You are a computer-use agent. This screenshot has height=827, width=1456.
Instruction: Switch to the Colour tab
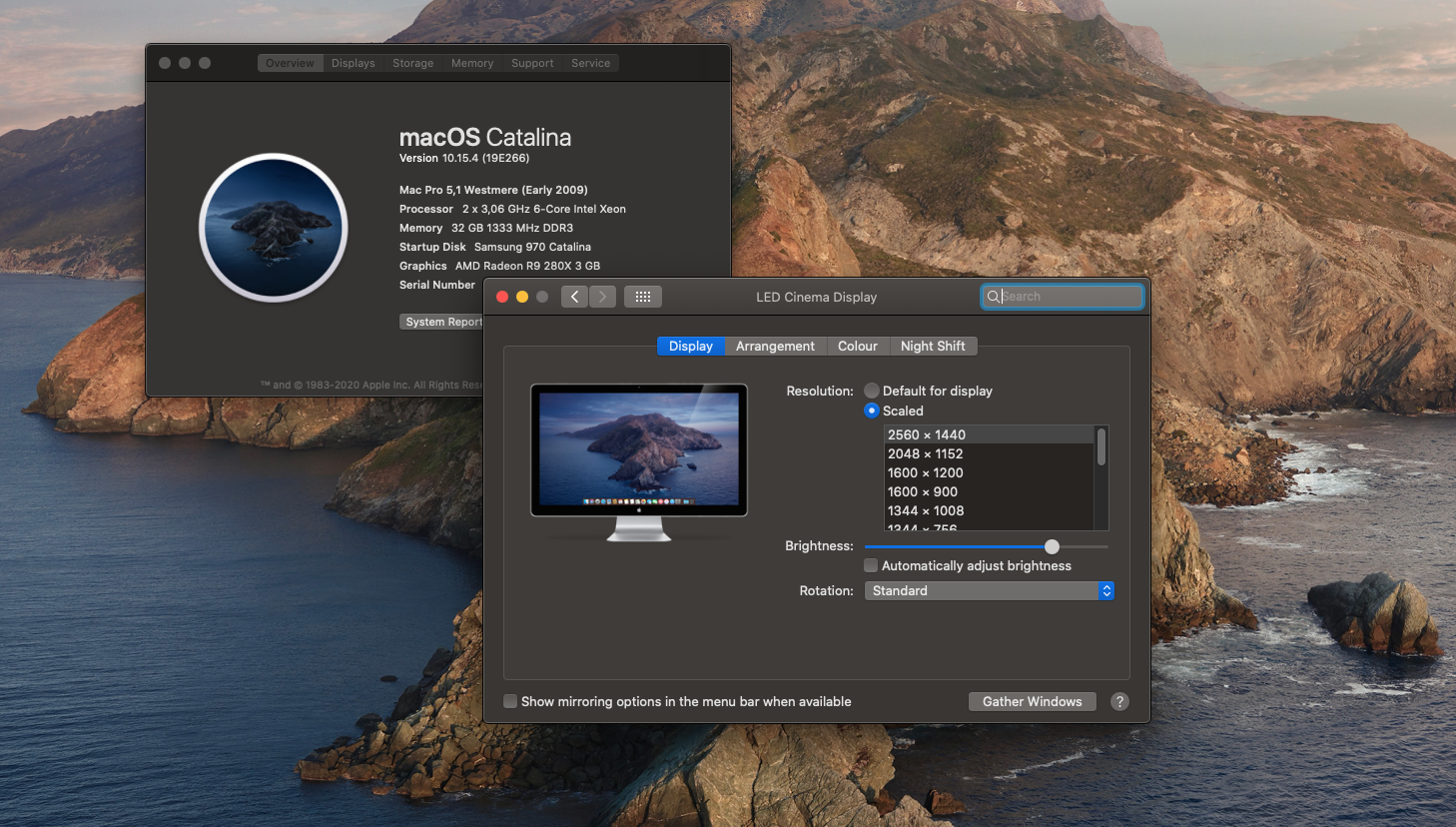pyautogui.click(x=858, y=346)
